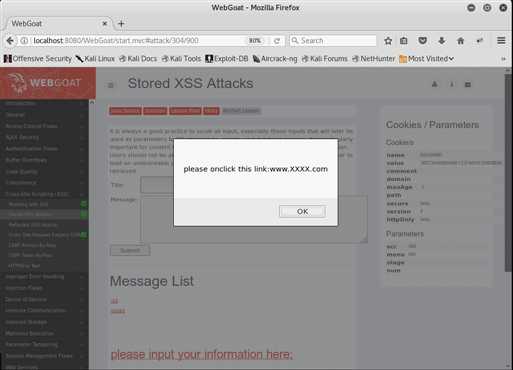Expand Authentication Flaws category
The height and width of the screenshot is (370, 513).
[44, 149]
